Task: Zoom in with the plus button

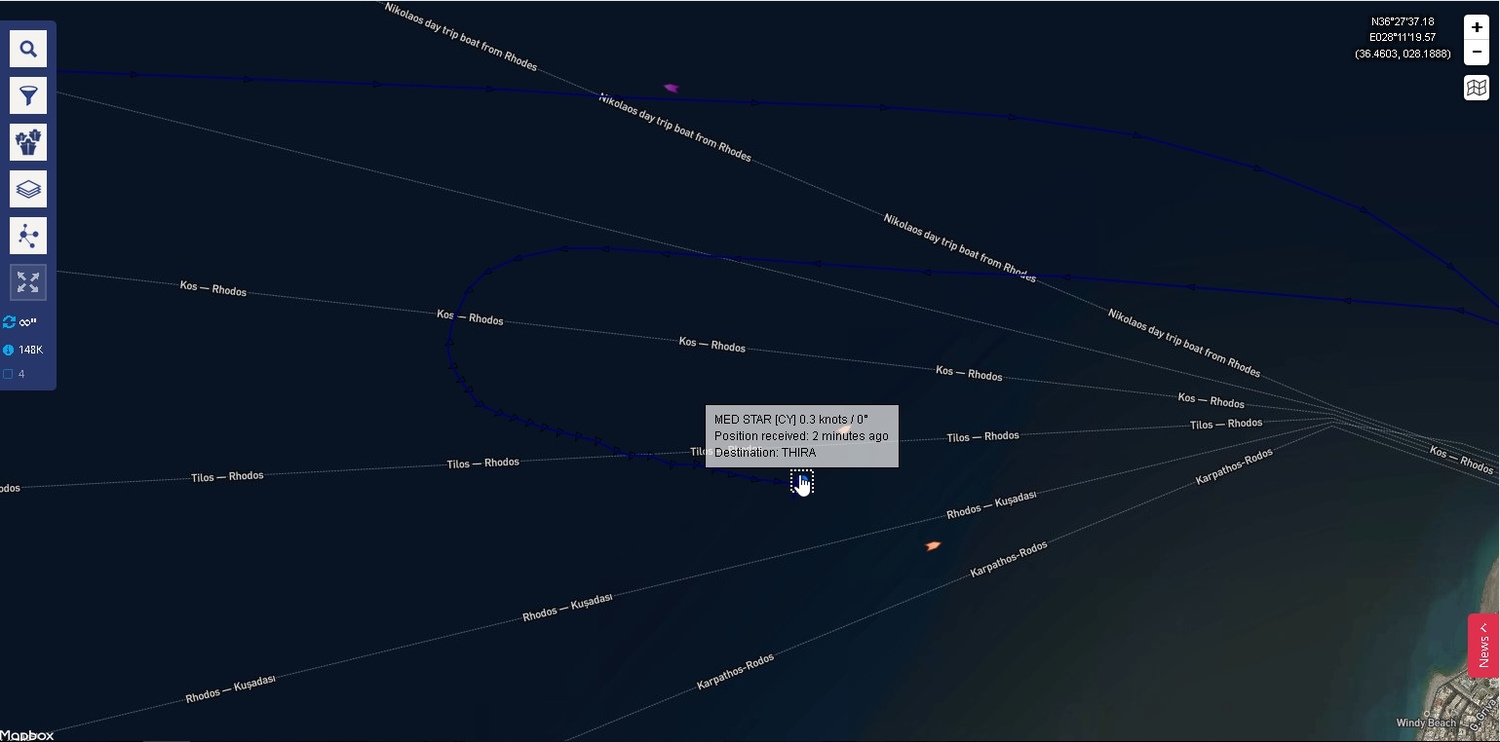Action: (x=1476, y=27)
